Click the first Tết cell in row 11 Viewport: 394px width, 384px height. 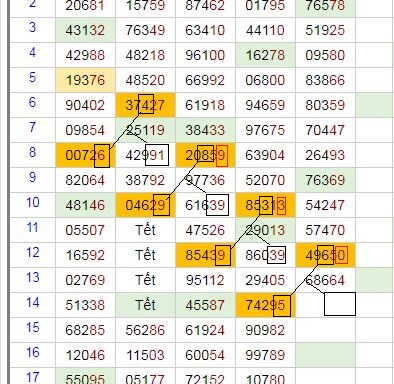[x=145, y=230]
